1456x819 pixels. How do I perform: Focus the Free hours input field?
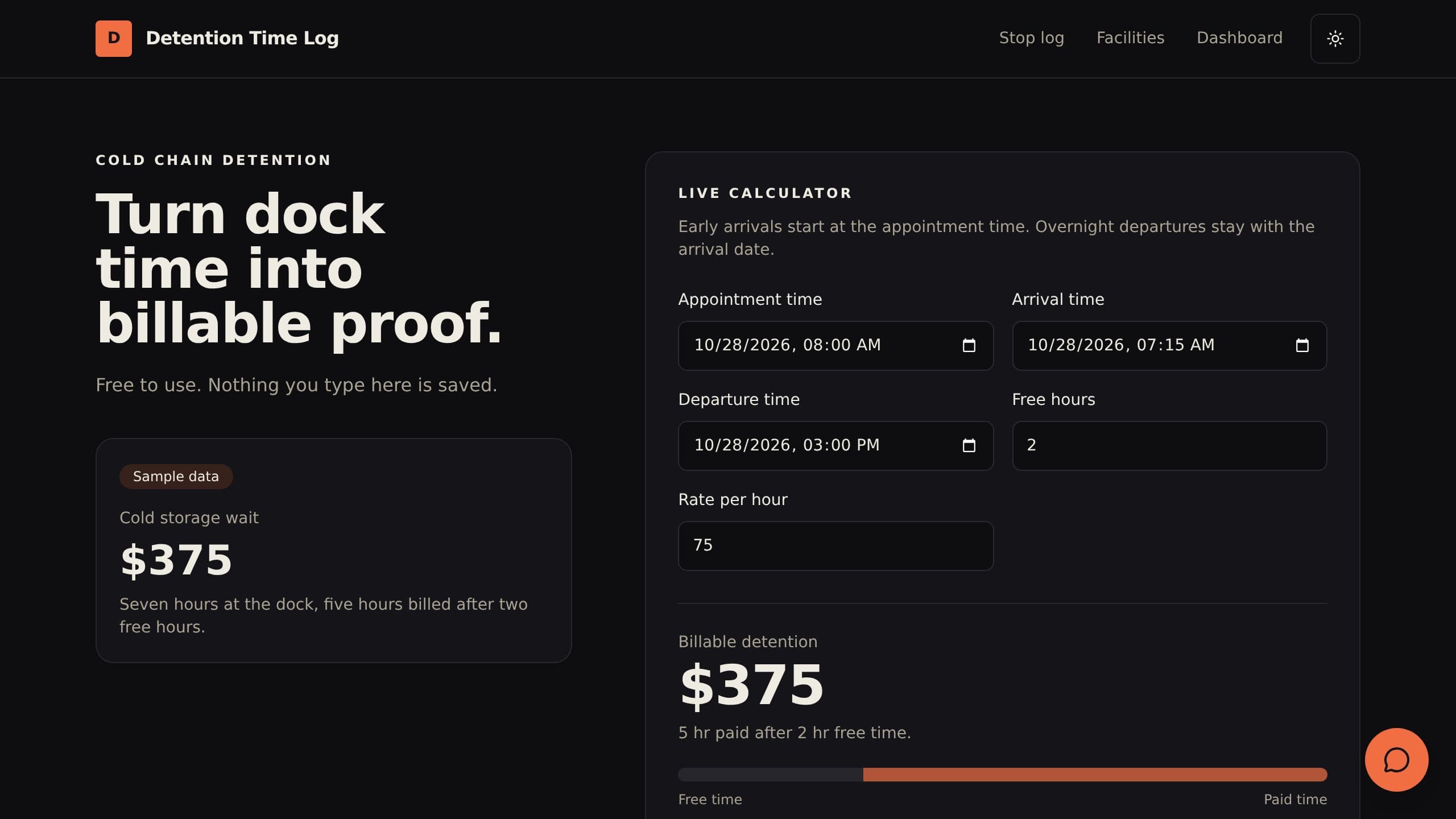1169,446
